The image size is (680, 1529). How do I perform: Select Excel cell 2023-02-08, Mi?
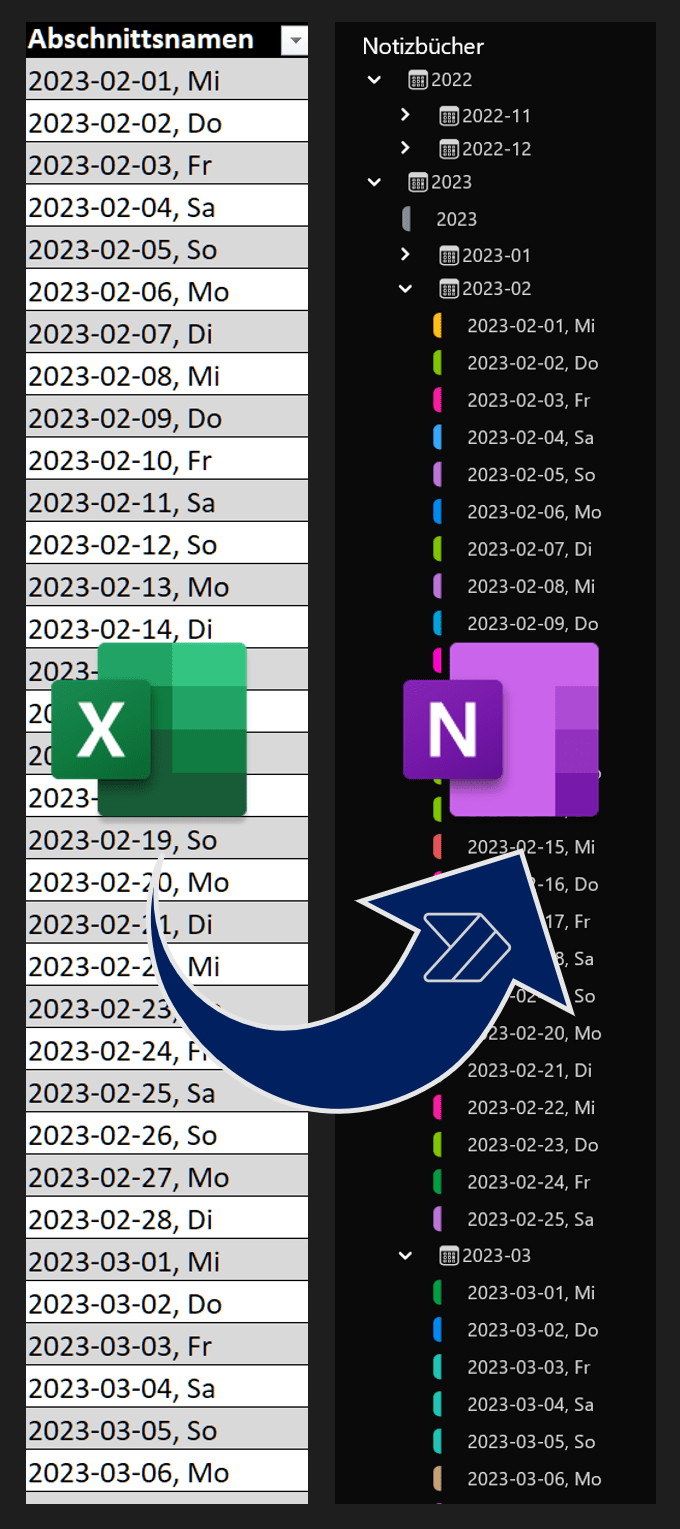[x=167, y=374]
